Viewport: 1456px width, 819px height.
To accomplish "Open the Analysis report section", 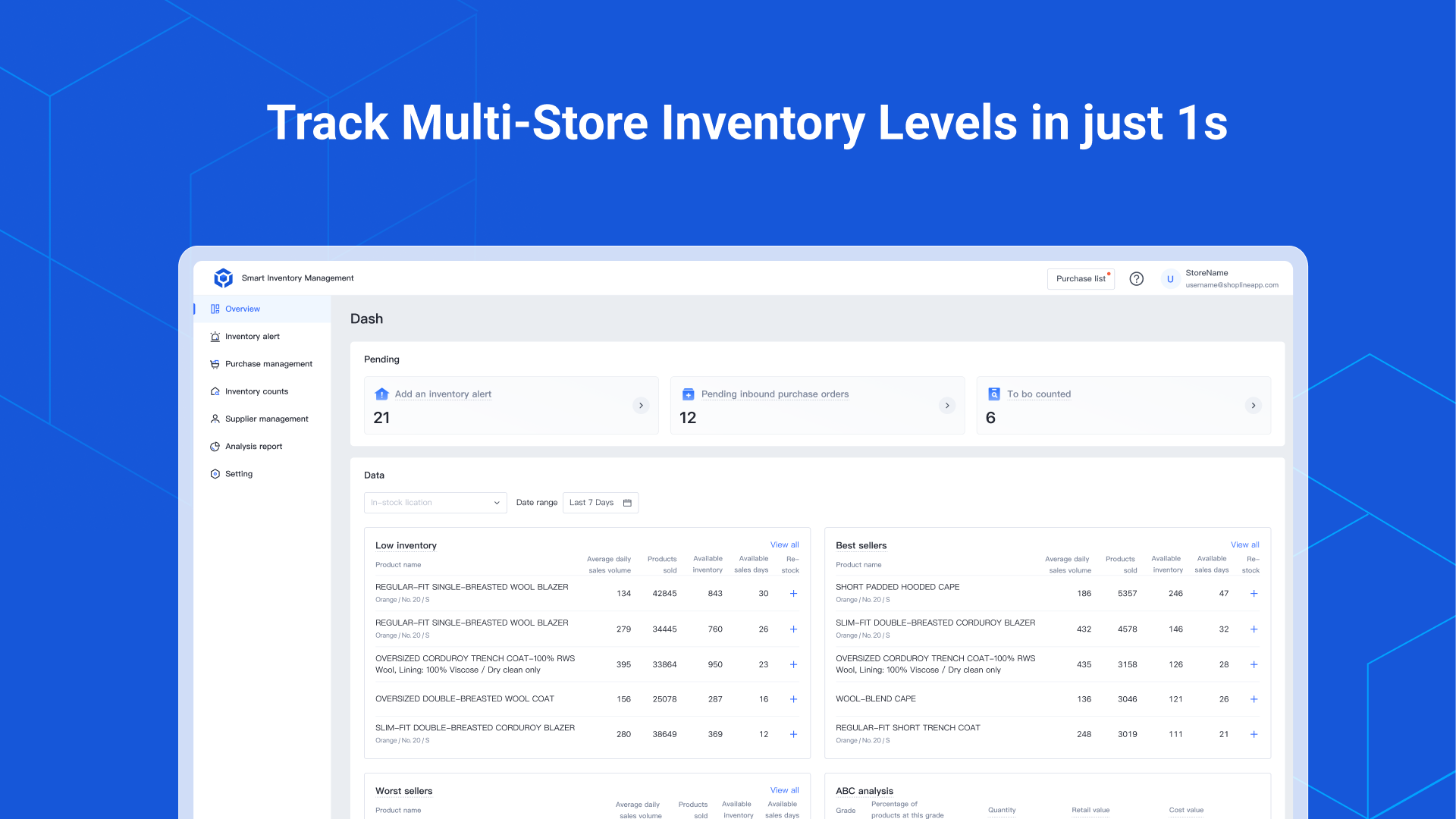I will tap(262, 447).
